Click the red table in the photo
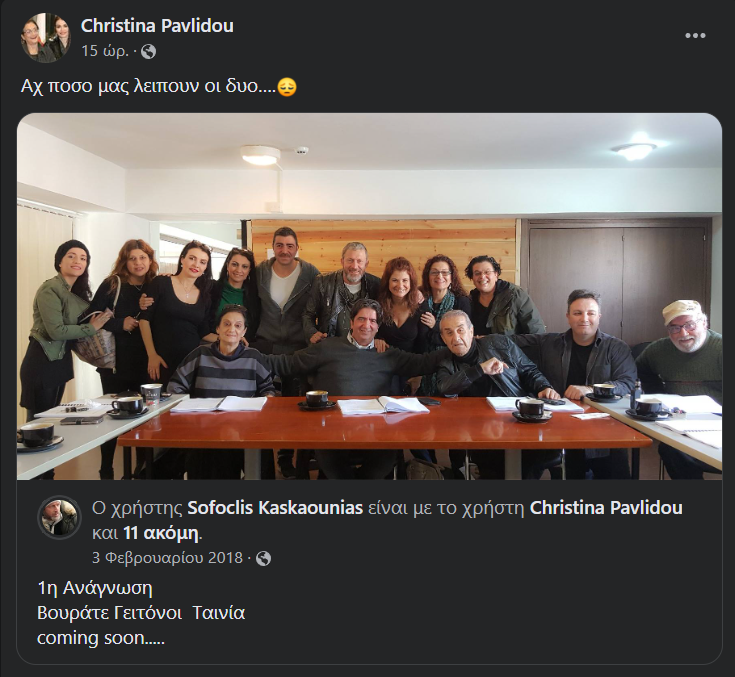The image size is (735, 677). (384, 424)
